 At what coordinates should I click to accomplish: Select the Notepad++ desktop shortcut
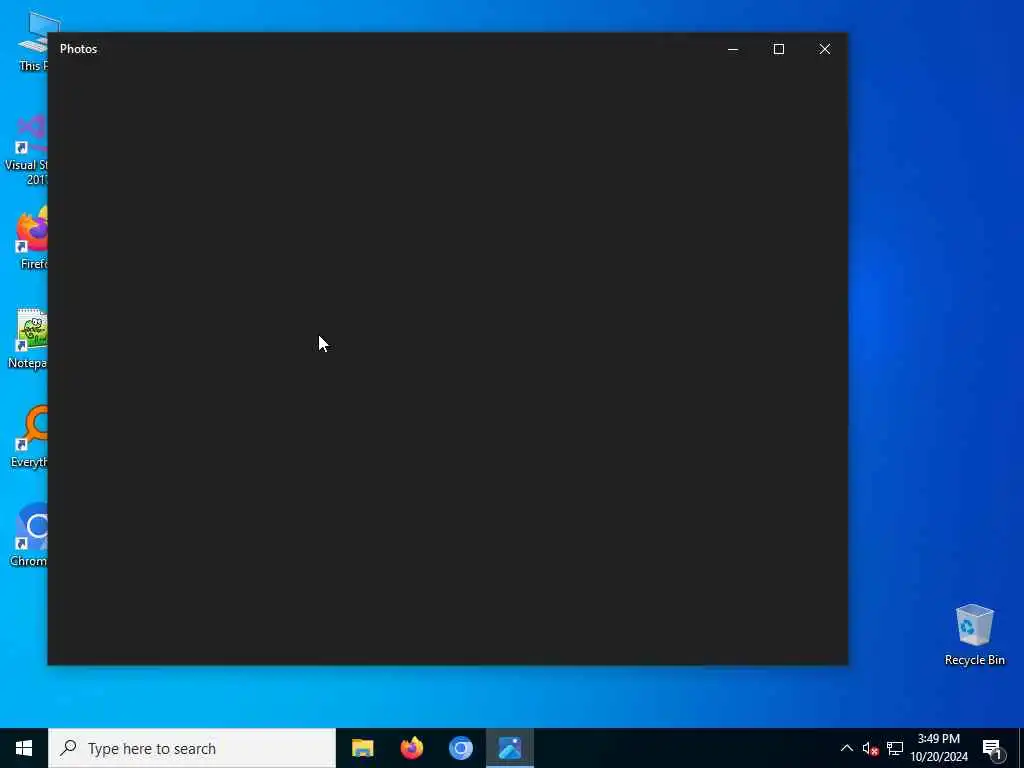click(x=27, y=338)
